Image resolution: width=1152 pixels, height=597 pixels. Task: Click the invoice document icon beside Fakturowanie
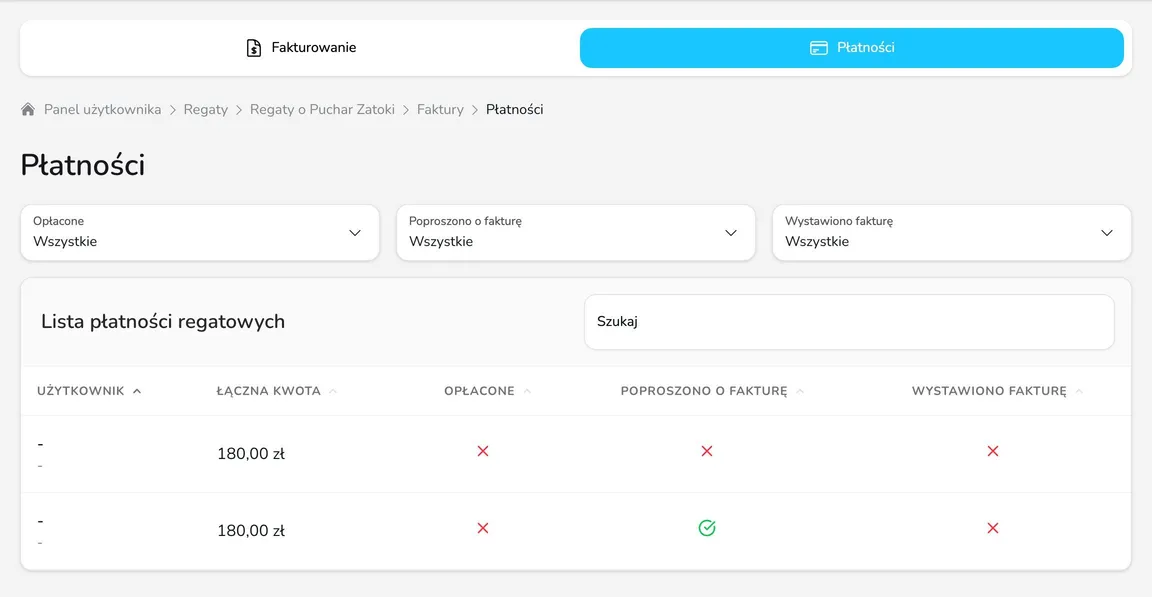pos(253,48)
